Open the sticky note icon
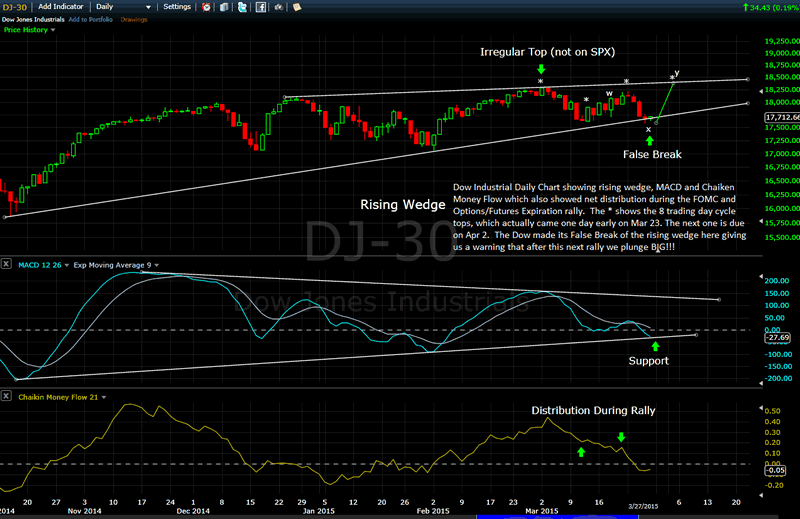The height and width of the screenshot is (519, 800). click(x=295, y=7)
